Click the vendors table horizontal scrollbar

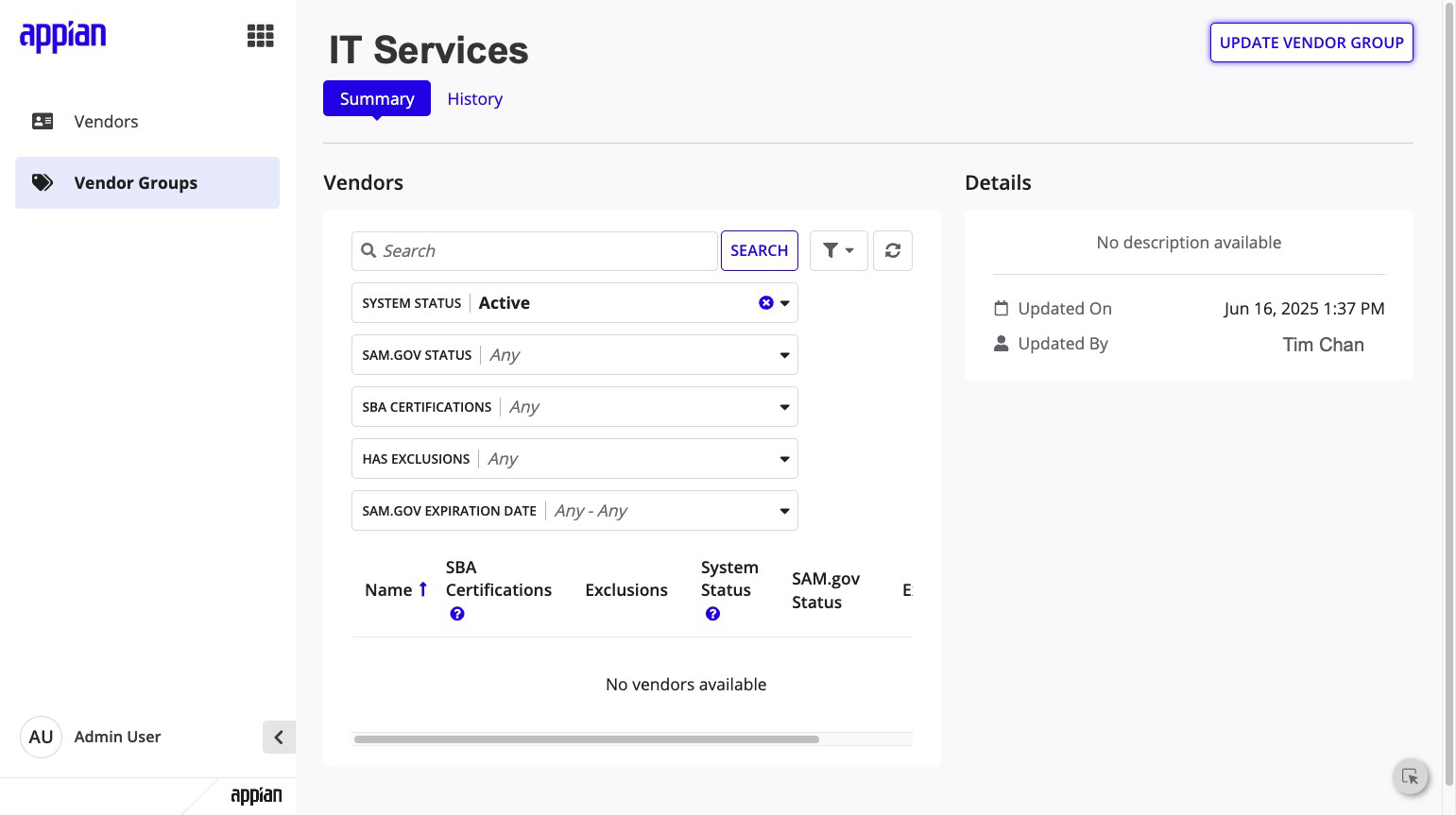click(x=586, y=739)
